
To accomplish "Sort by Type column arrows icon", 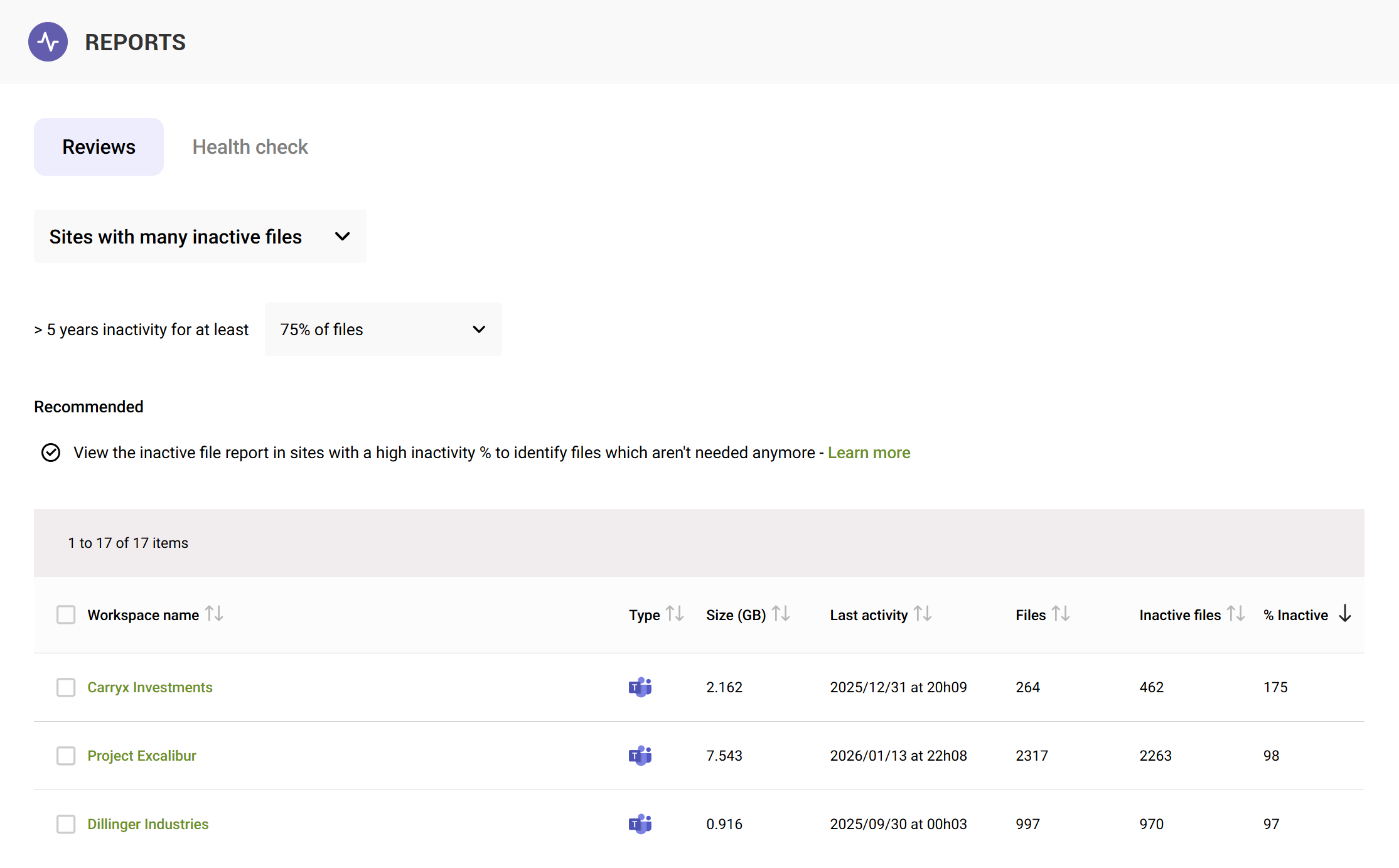I will pyautogui.click(x=675, y=614).
